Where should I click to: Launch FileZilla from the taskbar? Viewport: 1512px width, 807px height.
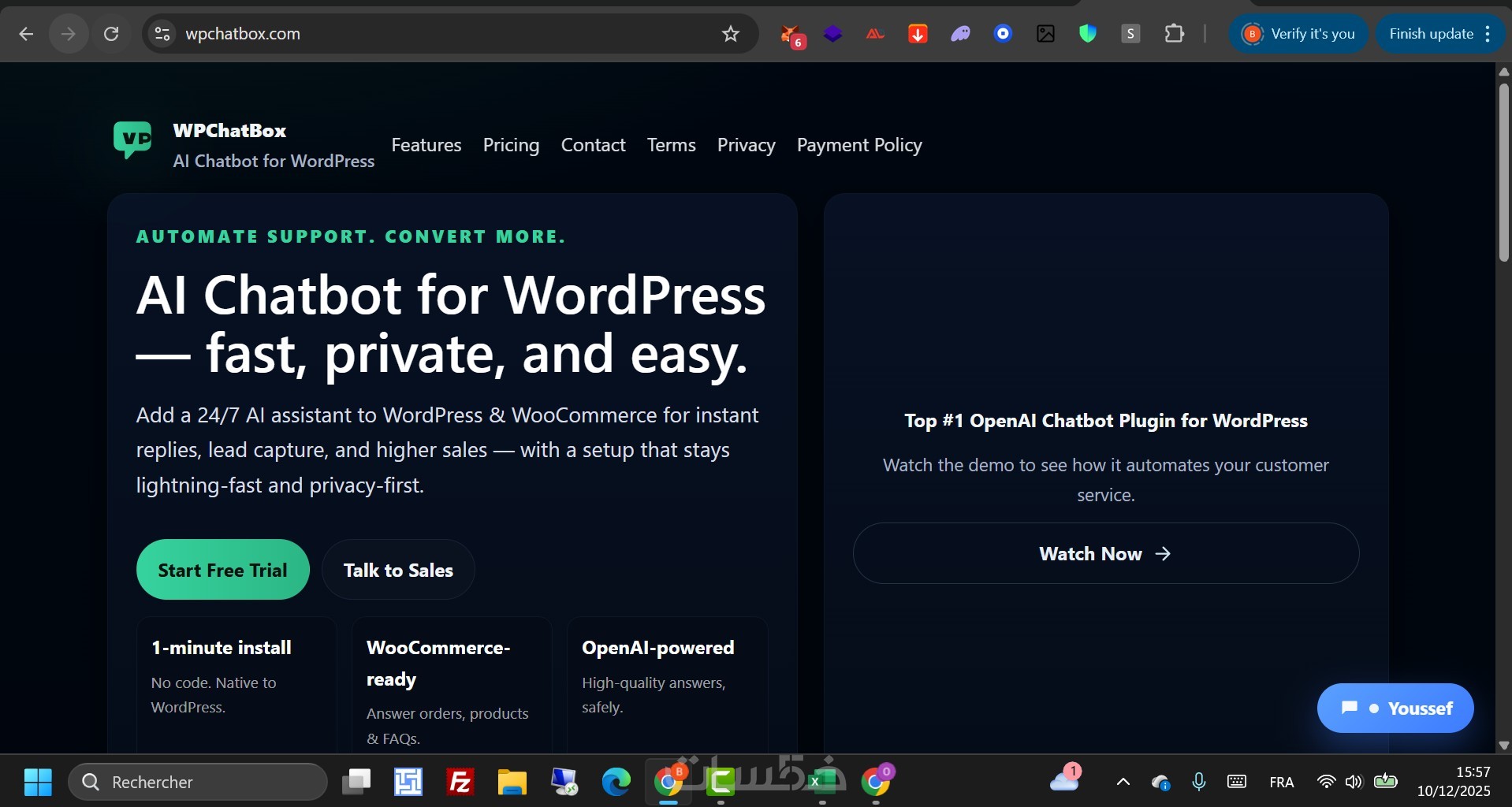tap(460, 782)
